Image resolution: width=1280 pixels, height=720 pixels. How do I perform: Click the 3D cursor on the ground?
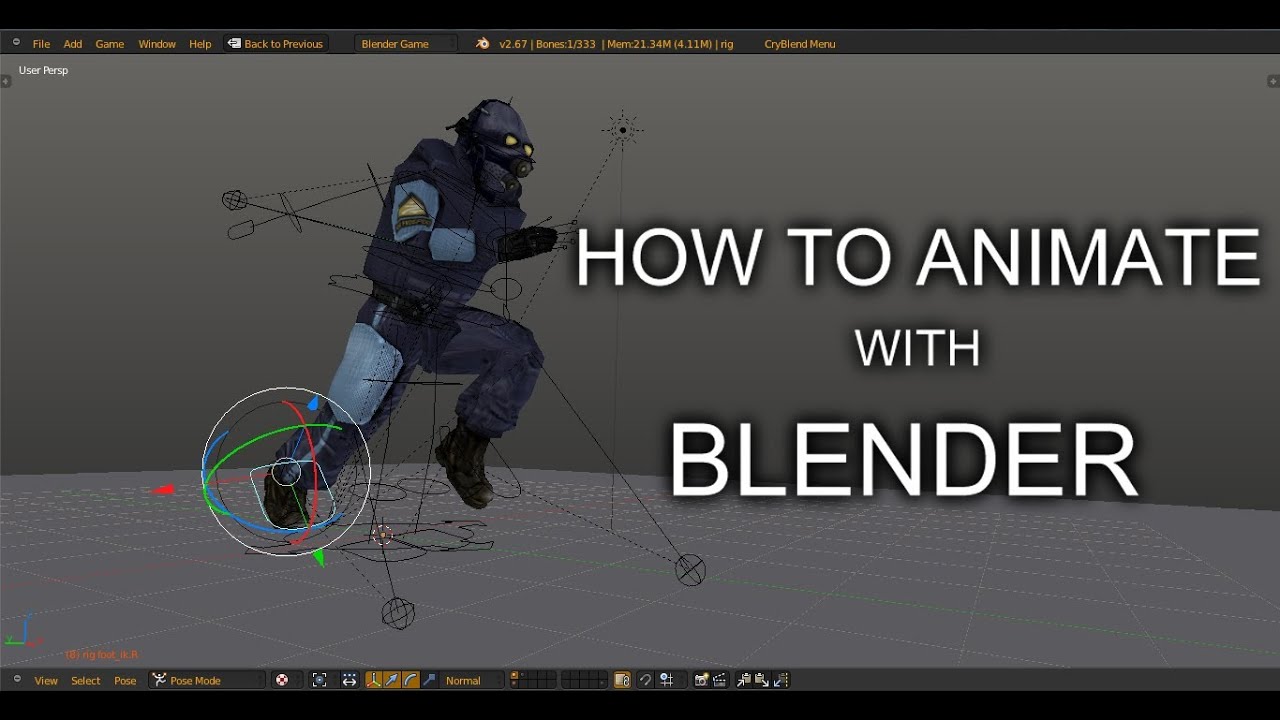coord(383,535)
